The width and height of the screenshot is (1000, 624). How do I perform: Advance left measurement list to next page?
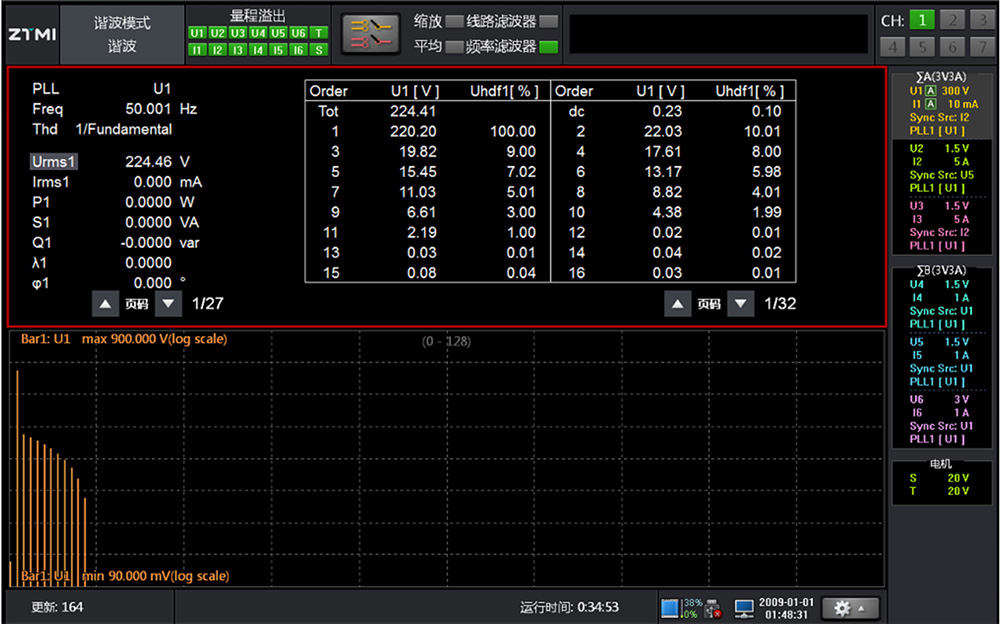tap(168, 303)
